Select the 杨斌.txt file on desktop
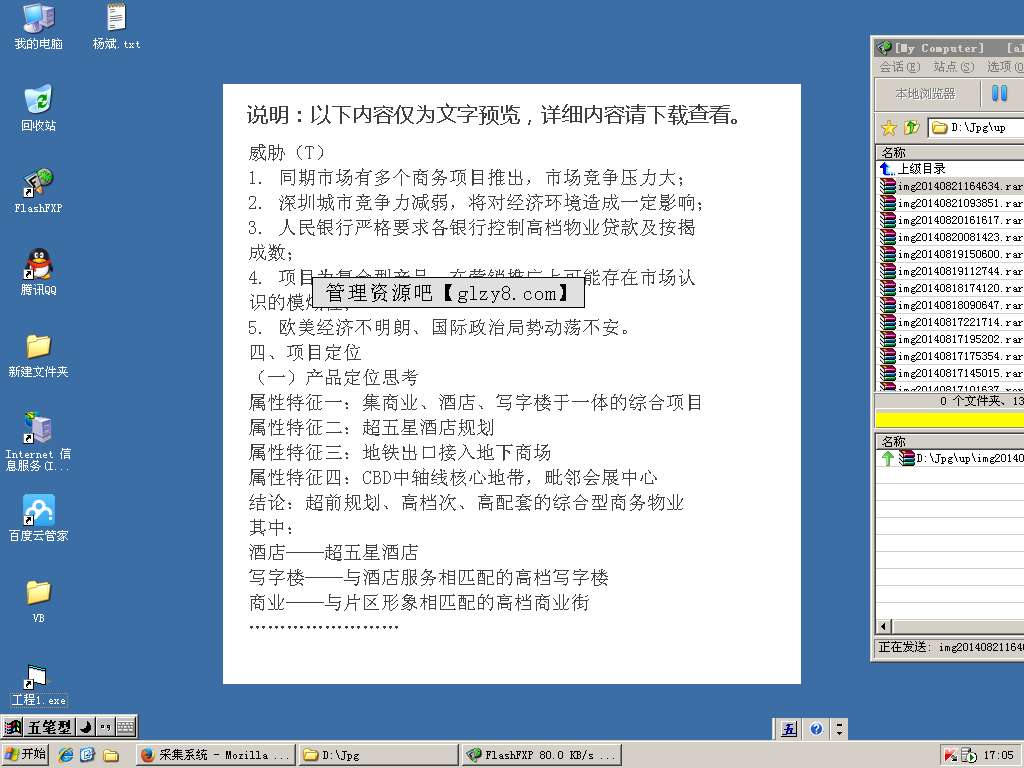 click(116, 26)
